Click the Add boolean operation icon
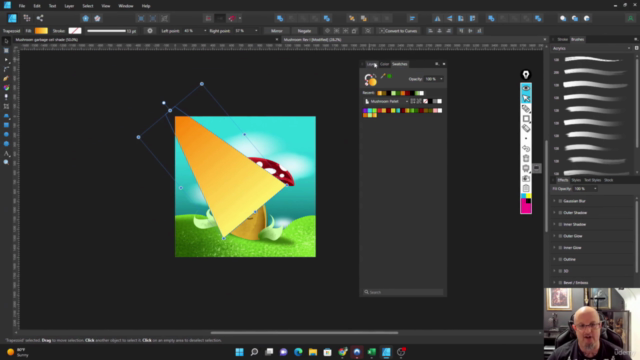640x360 pixels. click(280, 18)
